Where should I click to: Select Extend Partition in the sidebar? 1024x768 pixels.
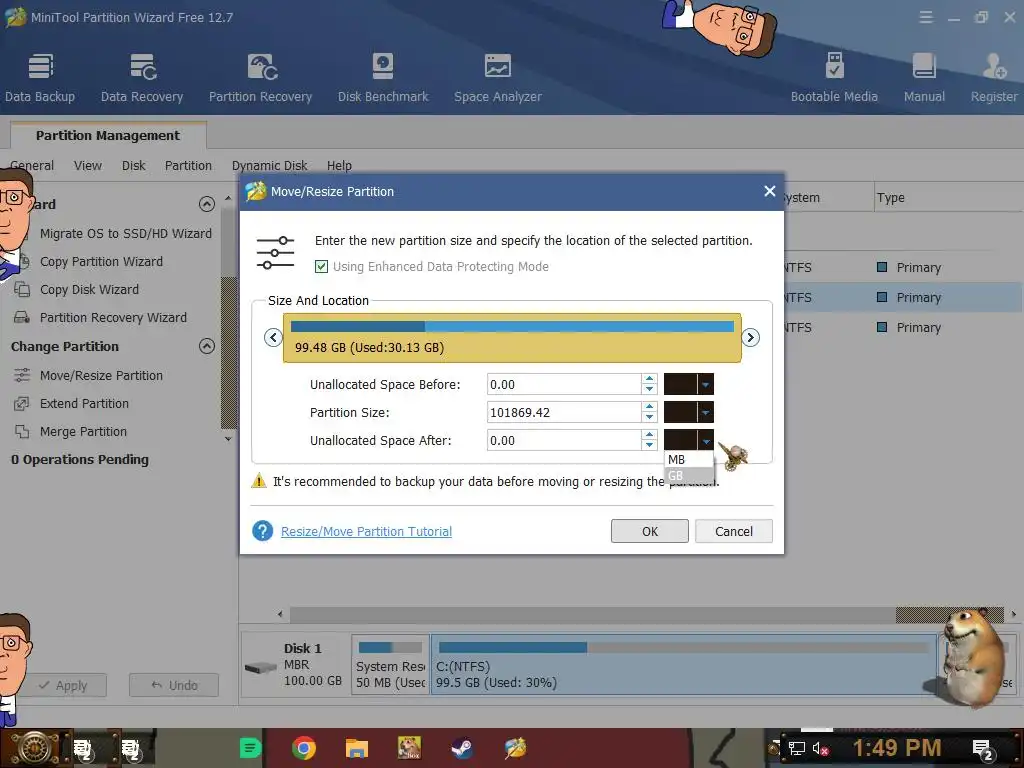tap(84, 404)
